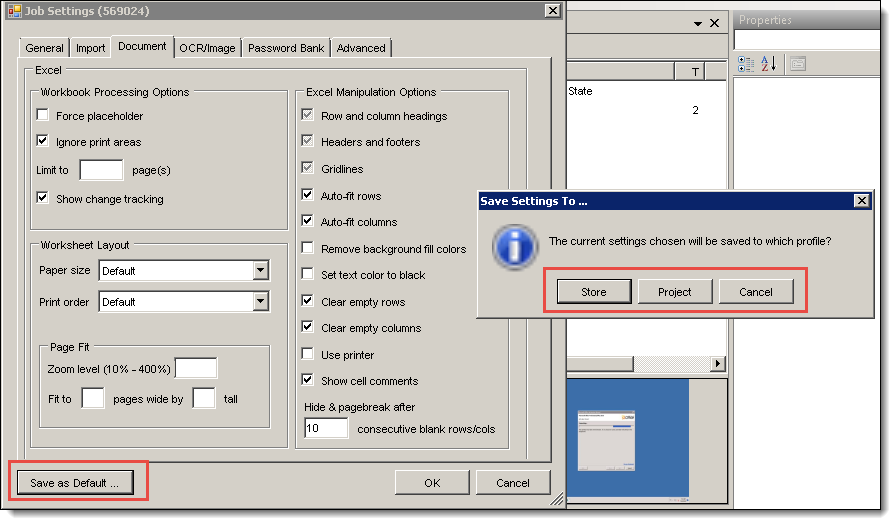Open the Password Bank tab
The width and height of the screenshot is (896, 525).
pyautogui.click(x=285, y=48)
